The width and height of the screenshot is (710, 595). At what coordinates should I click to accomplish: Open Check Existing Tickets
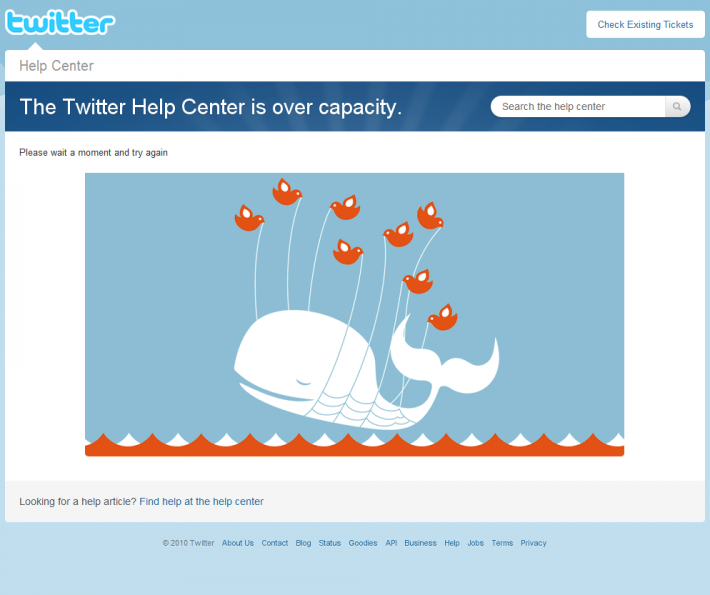(x=645, y=24)
